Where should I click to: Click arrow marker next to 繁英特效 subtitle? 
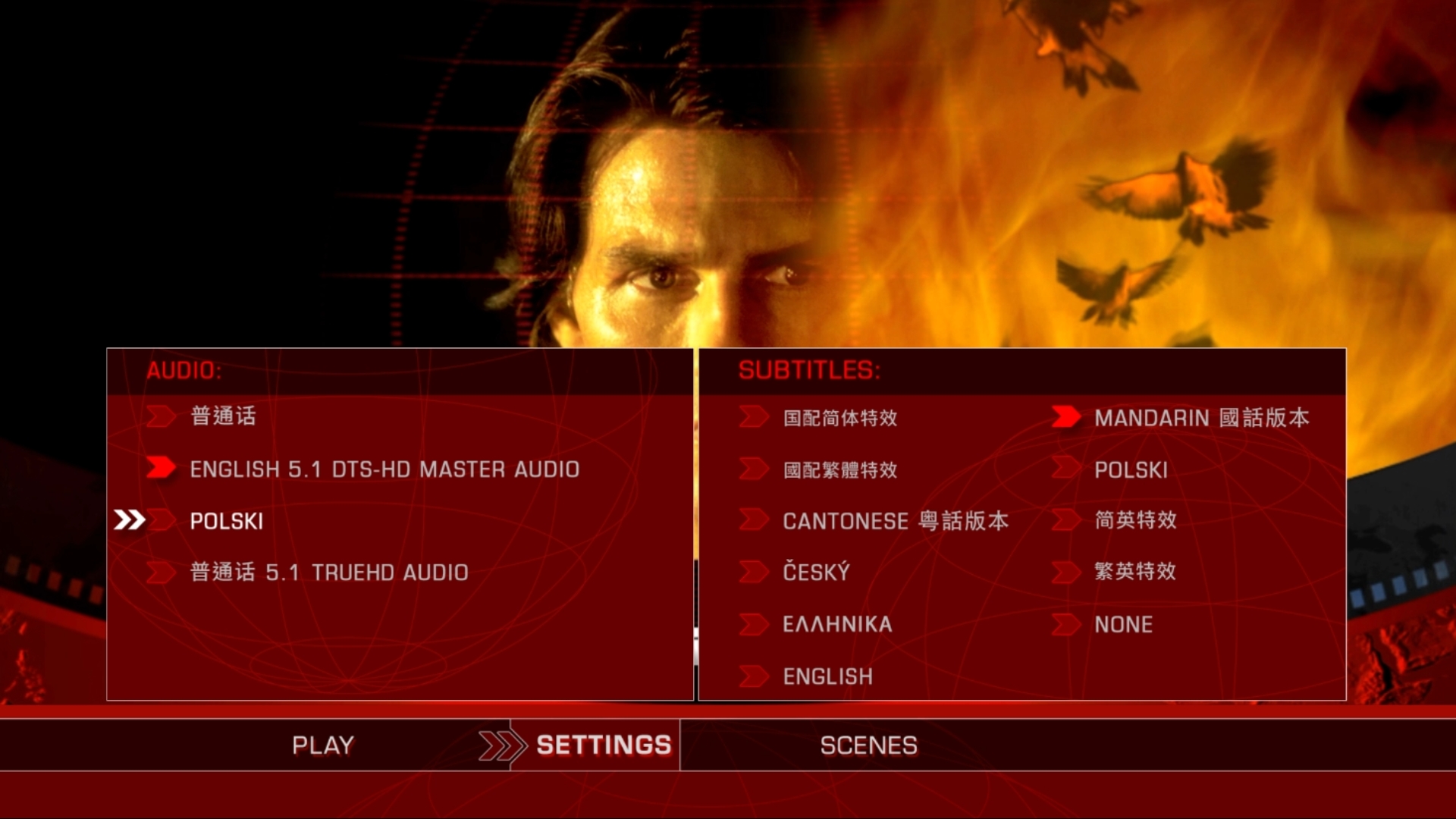(1066, 572)
